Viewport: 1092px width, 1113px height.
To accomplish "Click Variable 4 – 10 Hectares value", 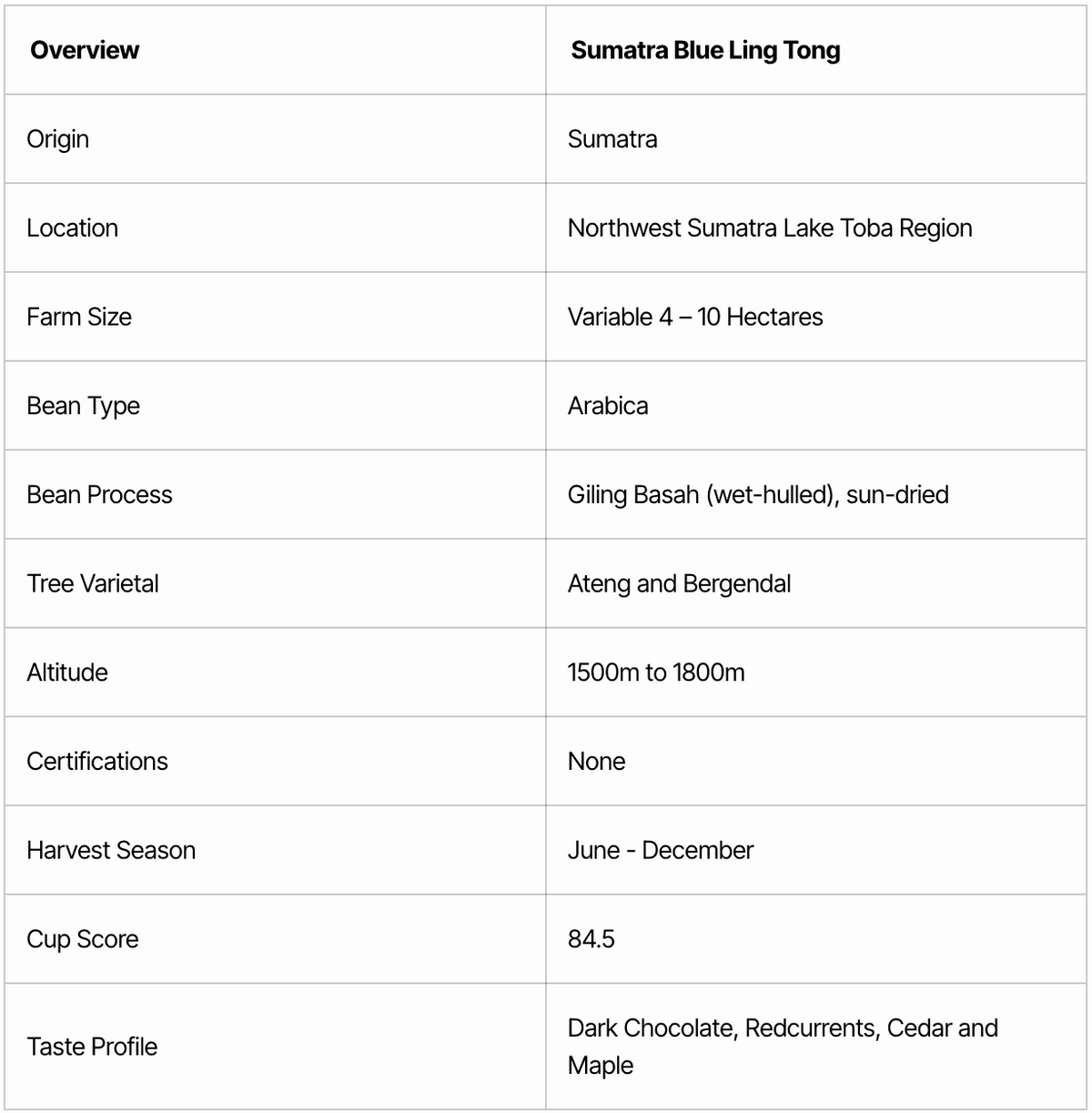I will pos(695,317).
